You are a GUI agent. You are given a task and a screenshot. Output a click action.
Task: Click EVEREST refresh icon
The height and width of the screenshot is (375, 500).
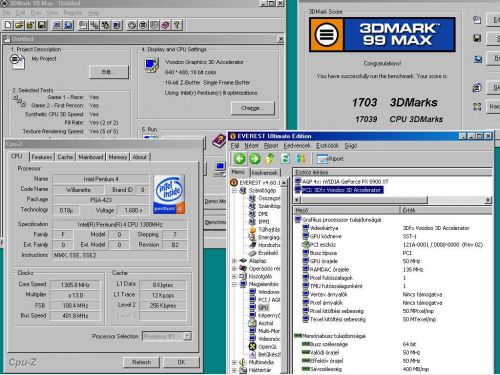point(285,159)
